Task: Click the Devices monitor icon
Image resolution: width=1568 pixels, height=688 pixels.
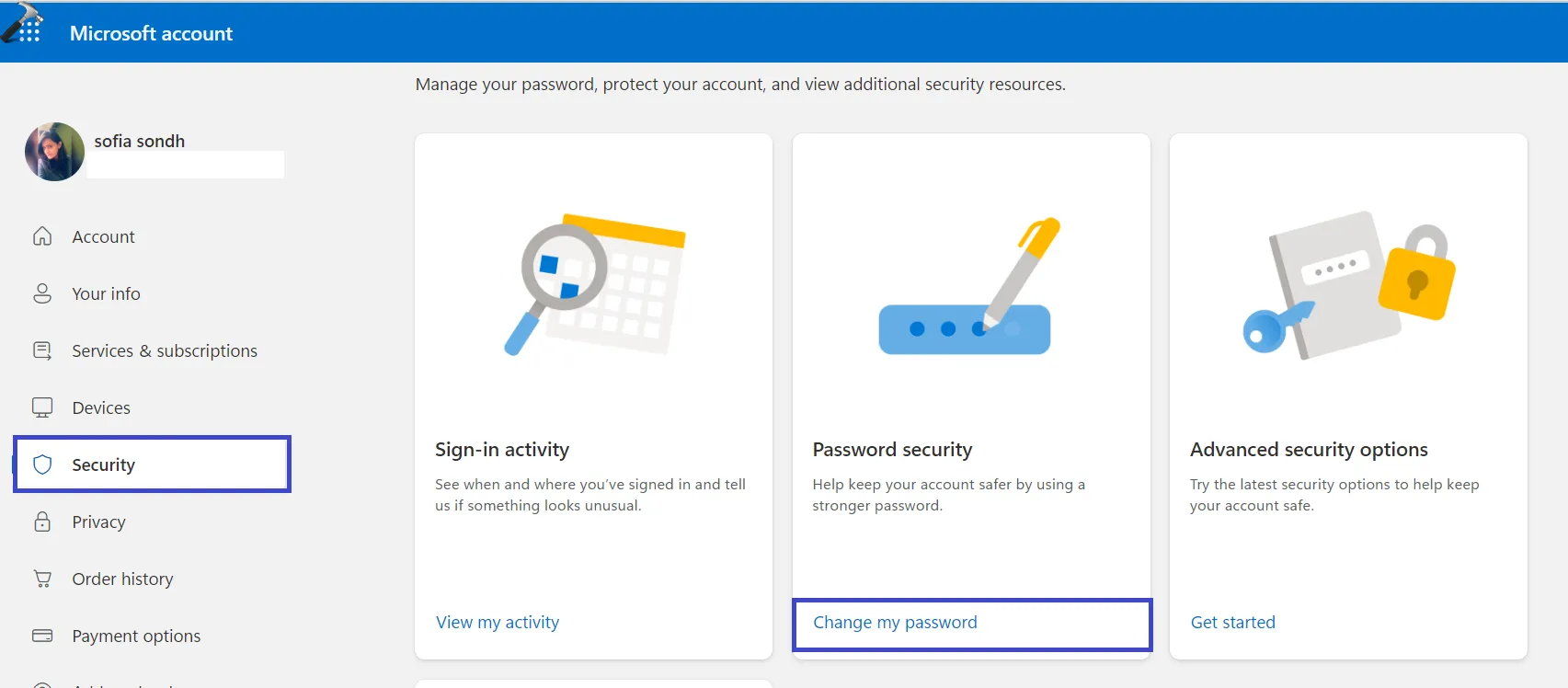Action: [x=42, y=407]
